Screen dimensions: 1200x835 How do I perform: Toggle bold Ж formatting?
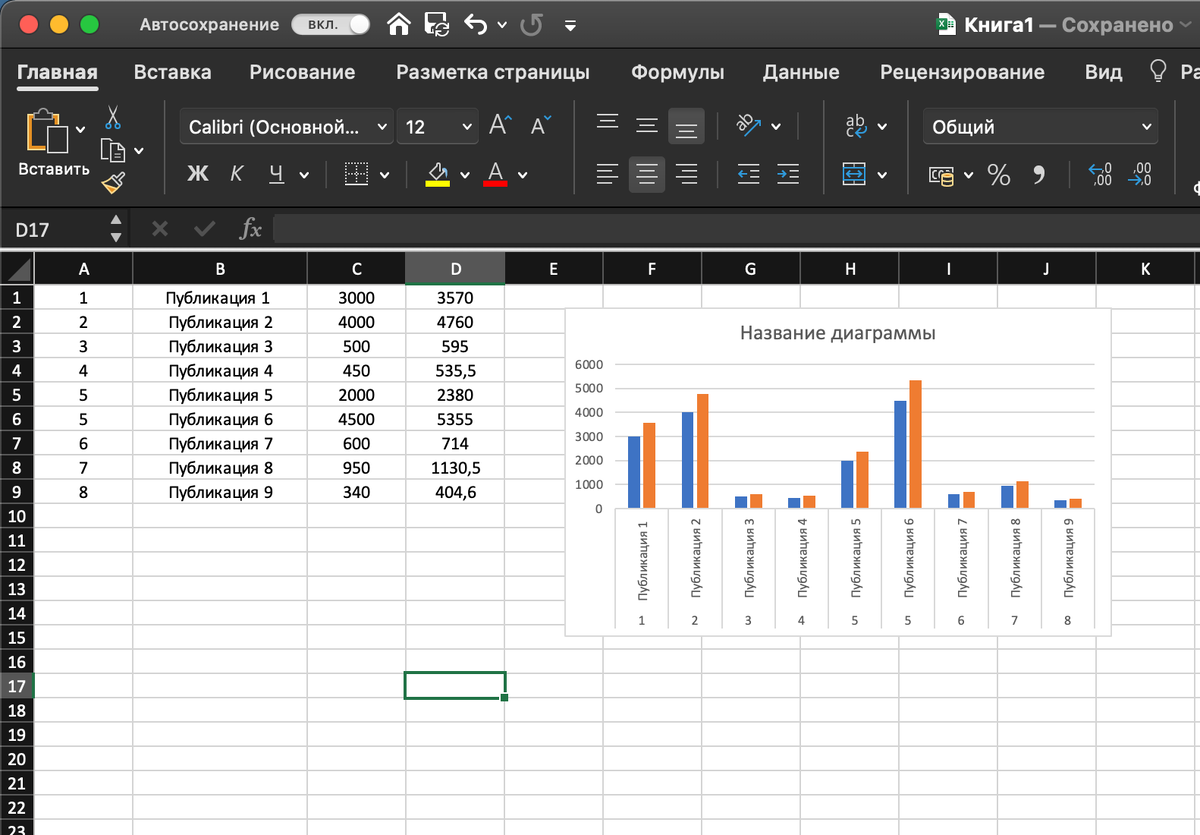(198, 174)
